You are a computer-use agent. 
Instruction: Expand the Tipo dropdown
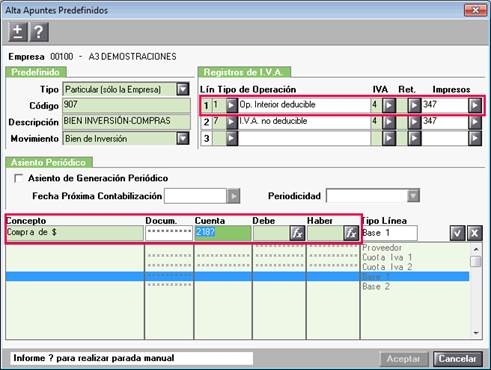coord(183,89)
